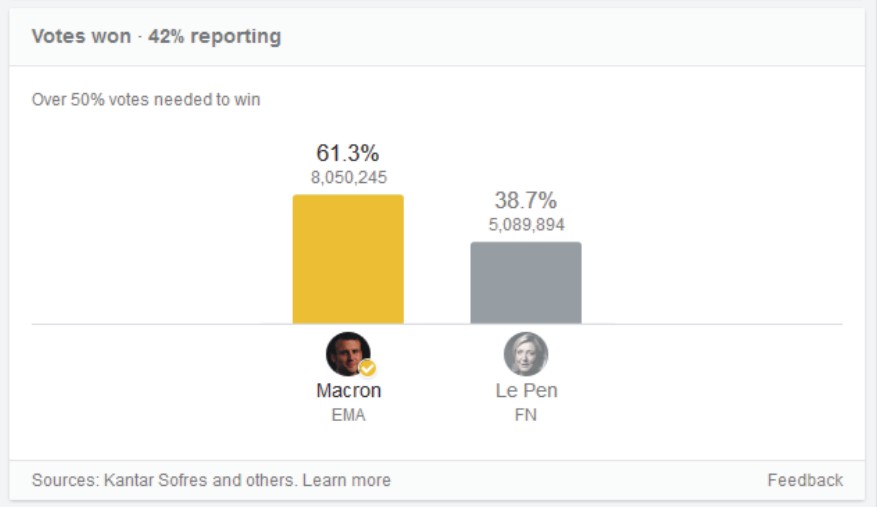
Task: Click the 61.3% percentage label
Action: 348,153
